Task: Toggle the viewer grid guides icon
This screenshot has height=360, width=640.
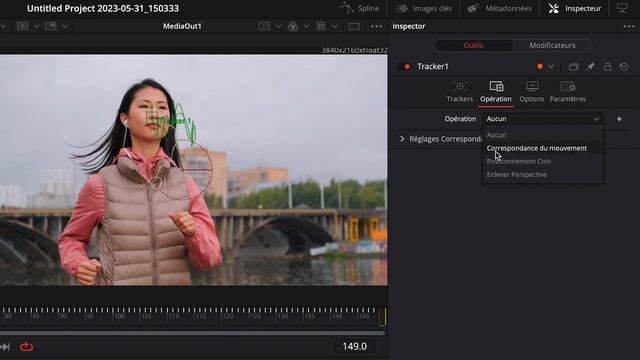Action: 321,26
